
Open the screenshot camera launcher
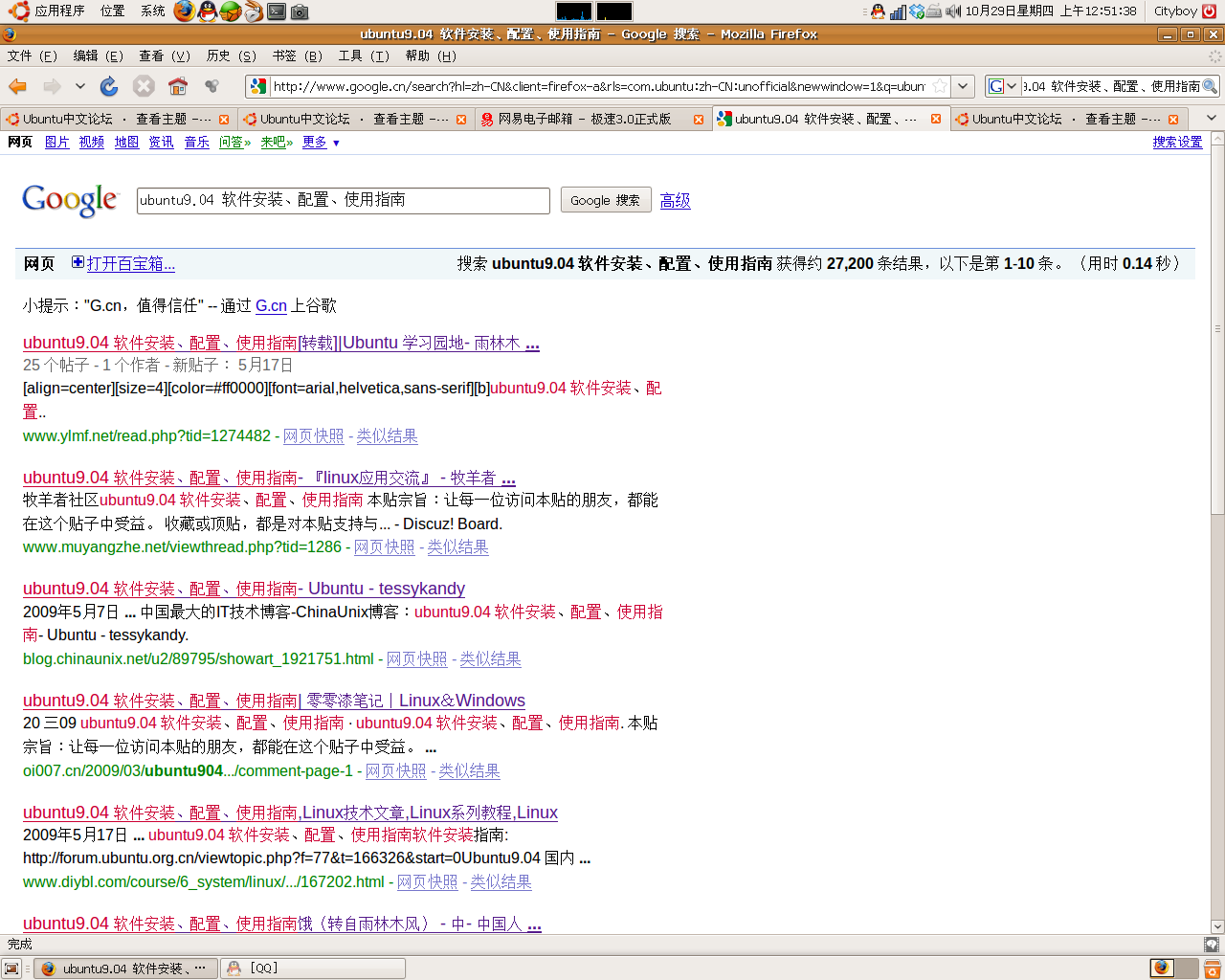pyautogui.click(x=300, y=11)
